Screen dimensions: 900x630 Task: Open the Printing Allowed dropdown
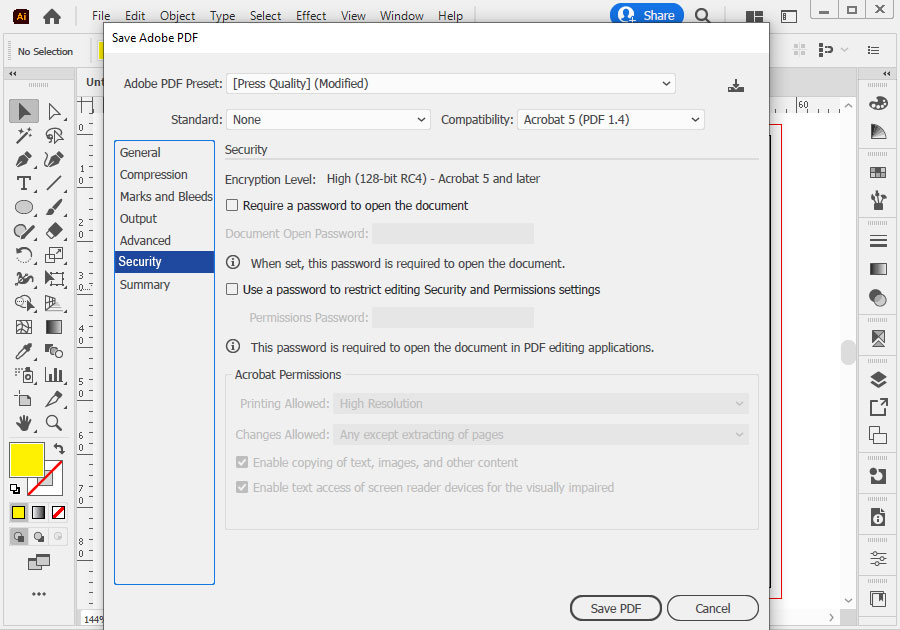[x=541, y=404]
